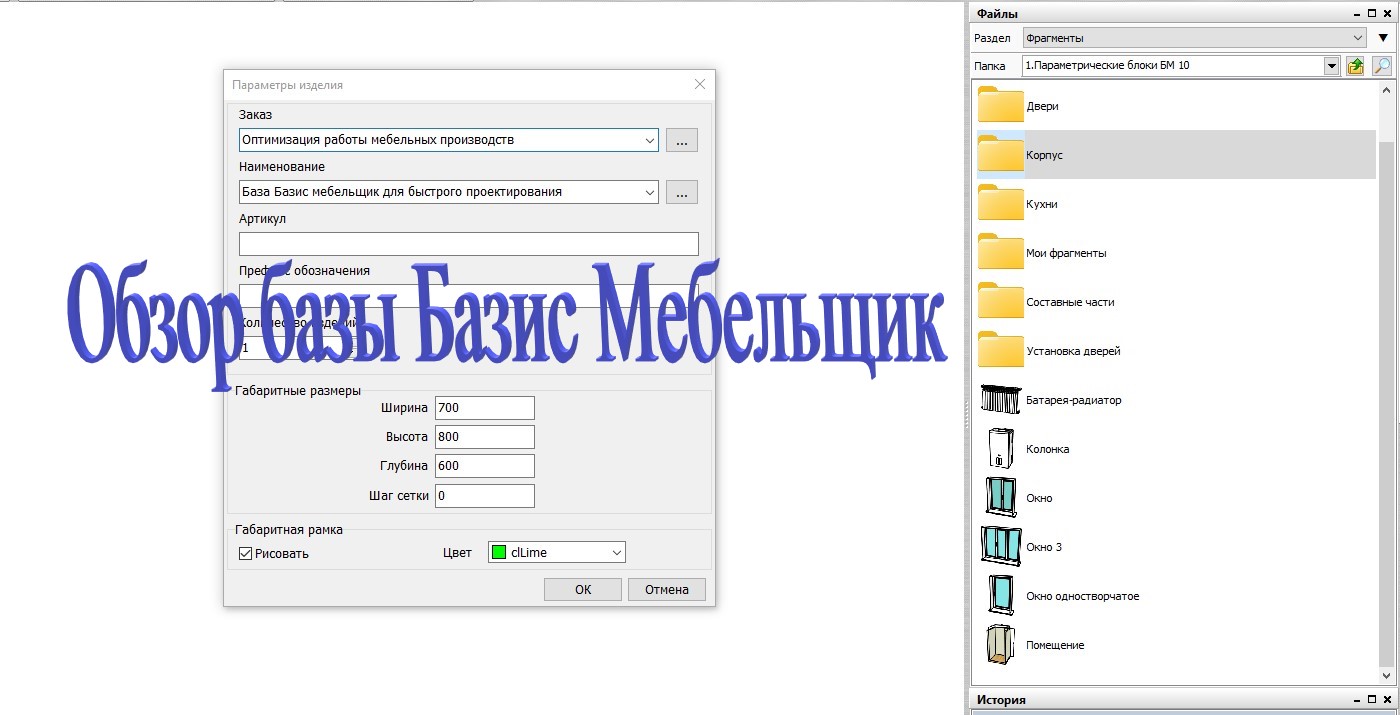The height and width of the screenshot is (715, 1400).
Task: Minimize the История panel
Action: [x=1357, y=700]
